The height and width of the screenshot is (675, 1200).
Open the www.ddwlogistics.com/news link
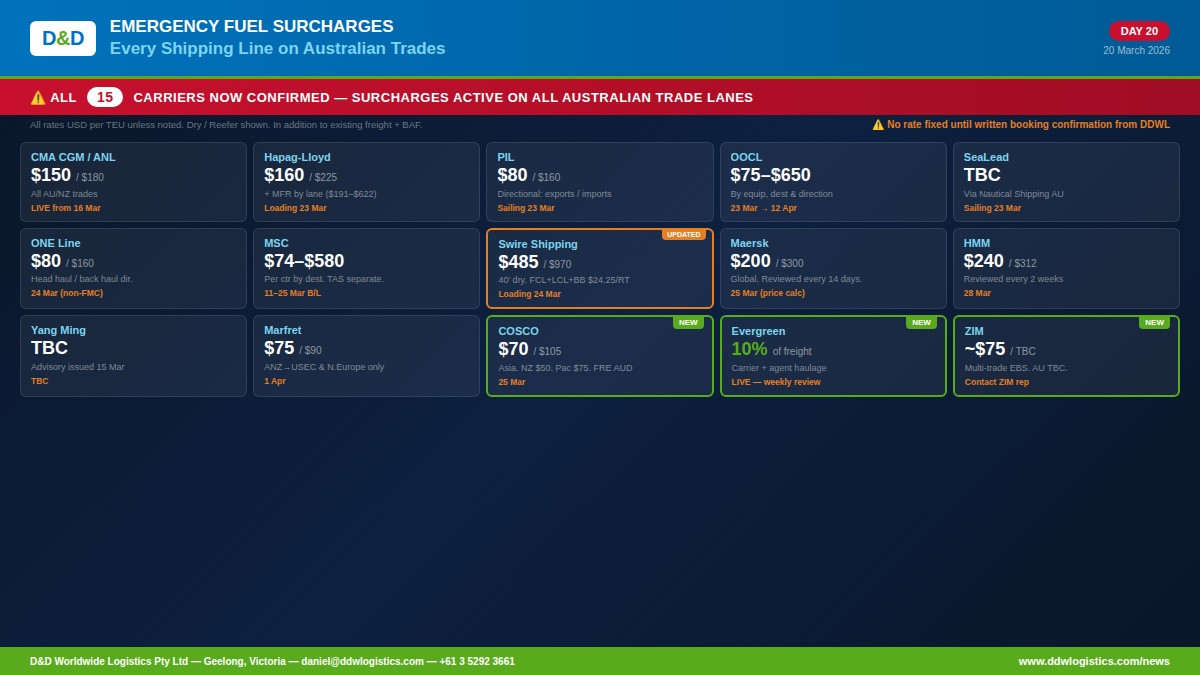pyautogui.click(x=1093, y=661)
